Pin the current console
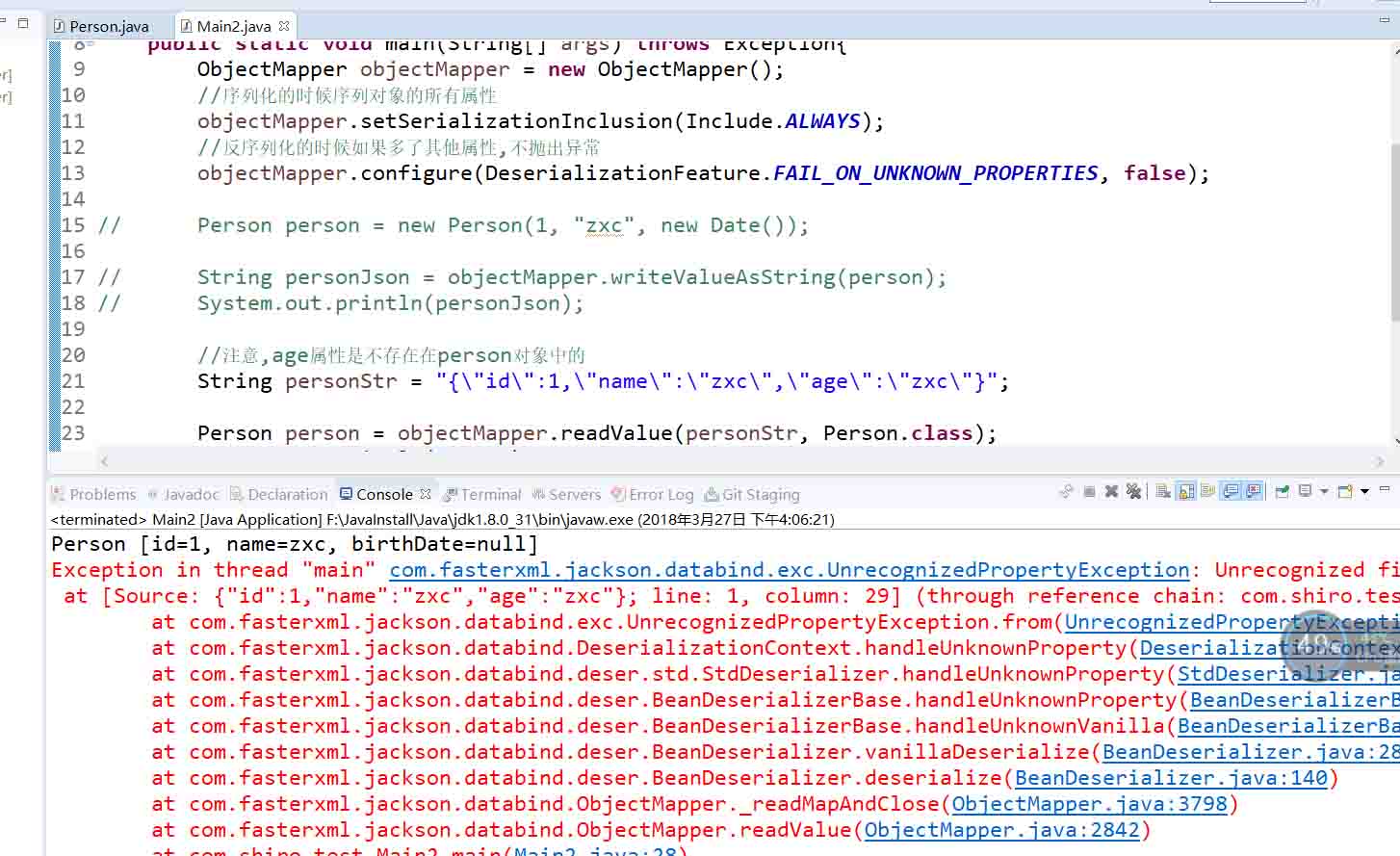Image resolution: width=1400 pixels, height=856 pixels. coord(1283,491)
